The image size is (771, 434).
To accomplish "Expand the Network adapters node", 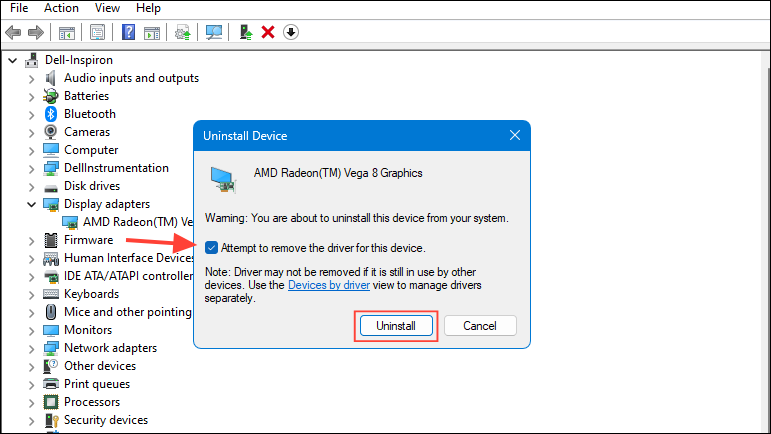I will 31,348.
